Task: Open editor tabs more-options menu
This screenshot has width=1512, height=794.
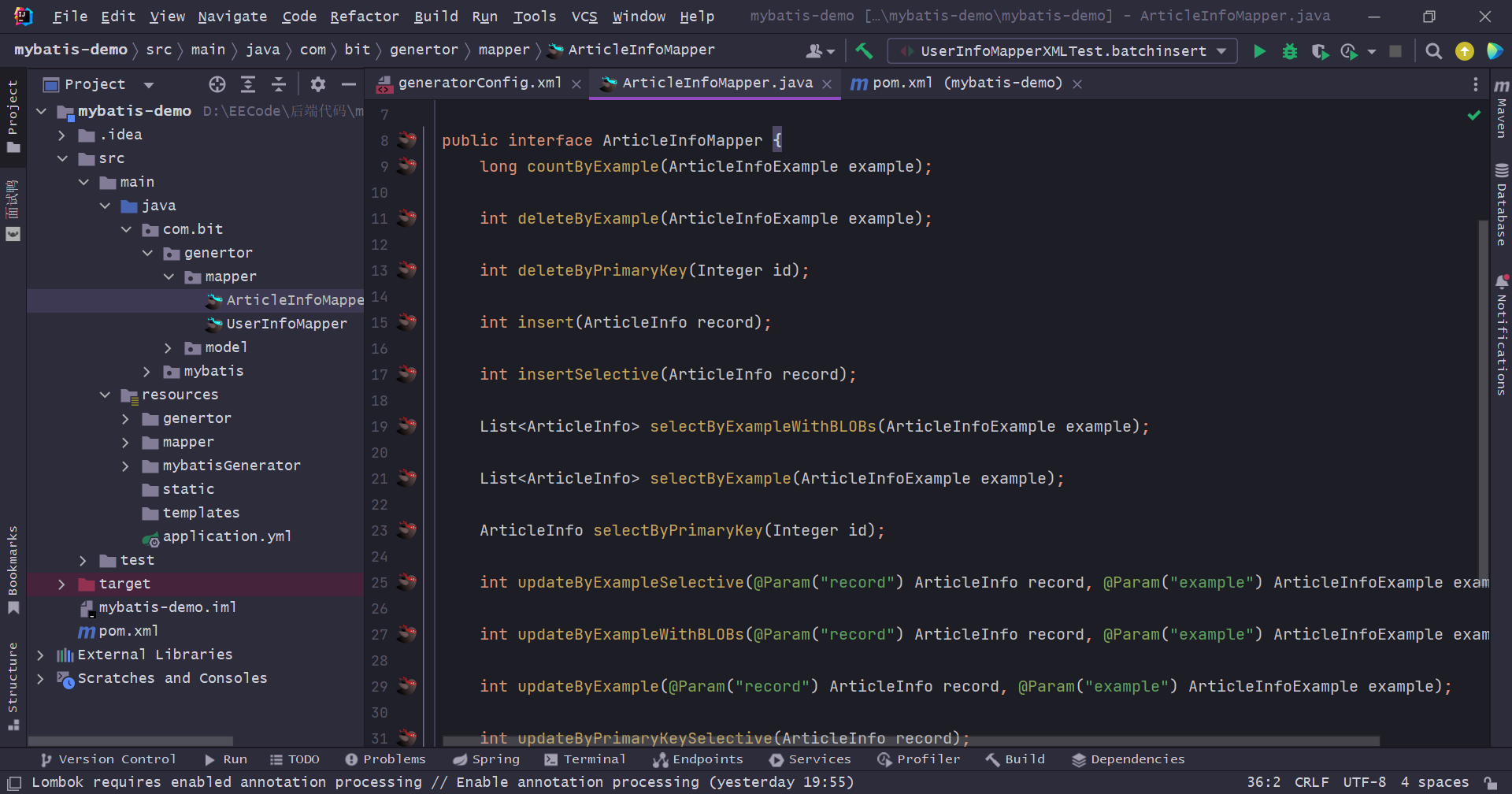Action: tap(1475, 84)
